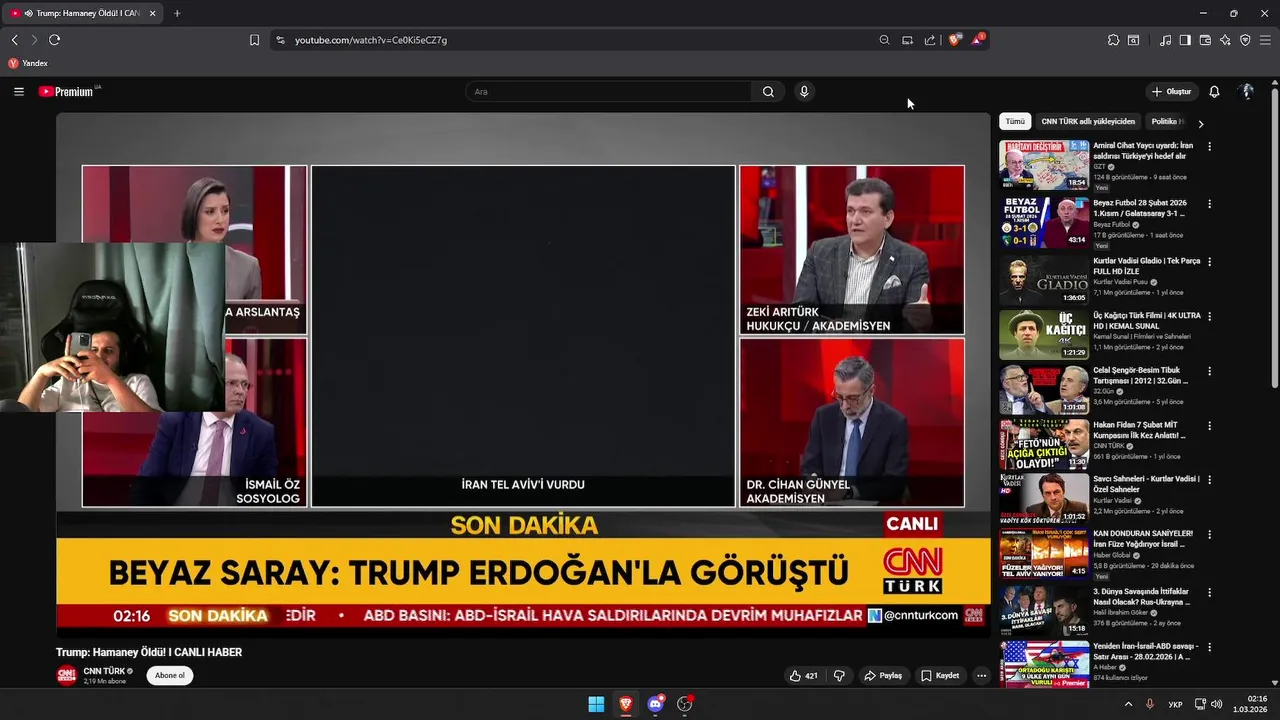This screenshot has height=720, width=1280.
Task: Open options menu for Savcı Sahneleri video
Action: [1209, 479]
